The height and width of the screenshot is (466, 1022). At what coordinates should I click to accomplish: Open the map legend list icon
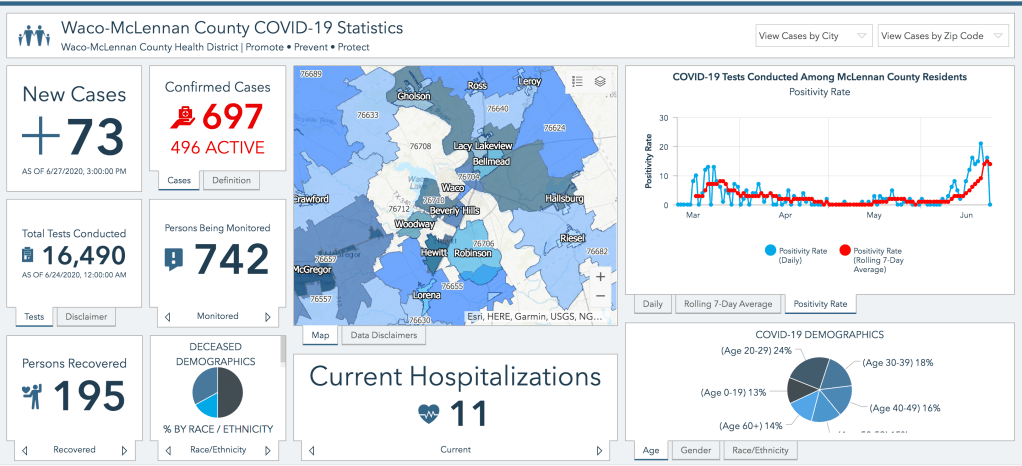[577, 82]
